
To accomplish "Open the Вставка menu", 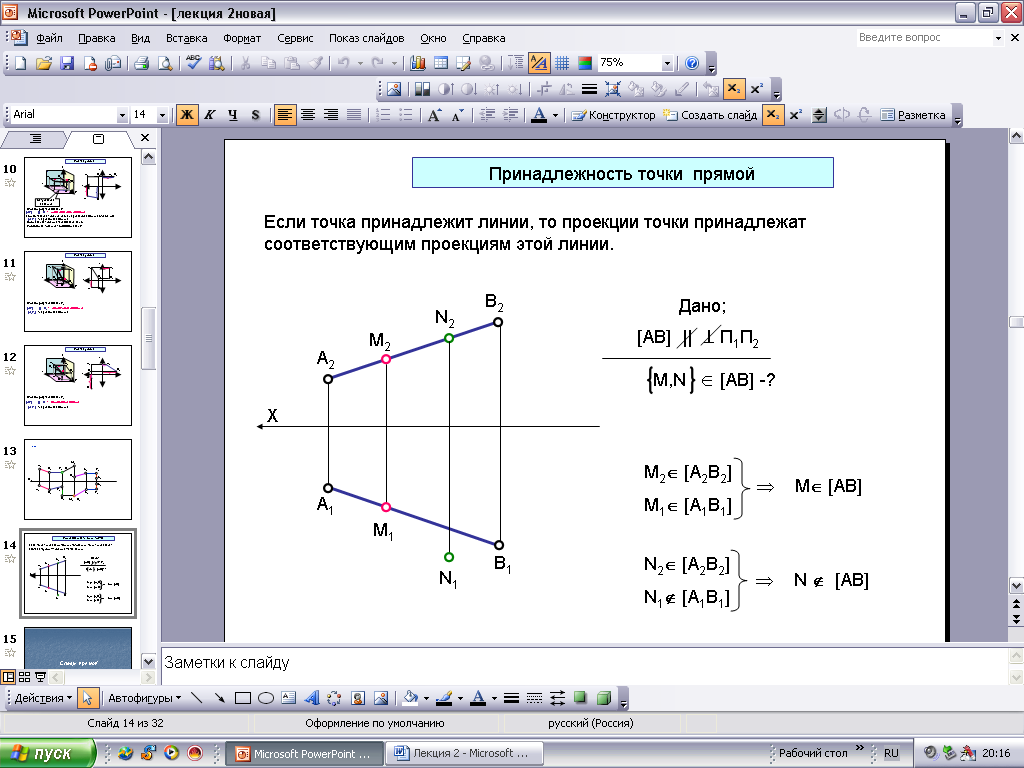I will [186, 38].
